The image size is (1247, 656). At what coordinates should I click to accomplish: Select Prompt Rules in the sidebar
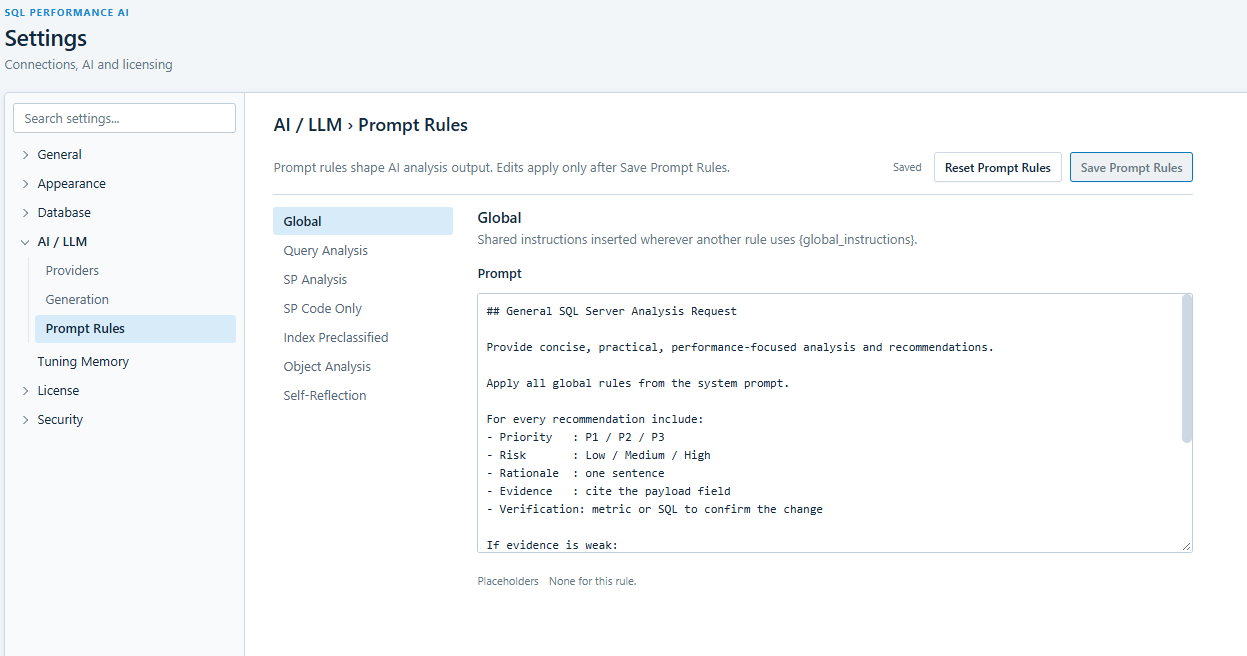[135, 329]
